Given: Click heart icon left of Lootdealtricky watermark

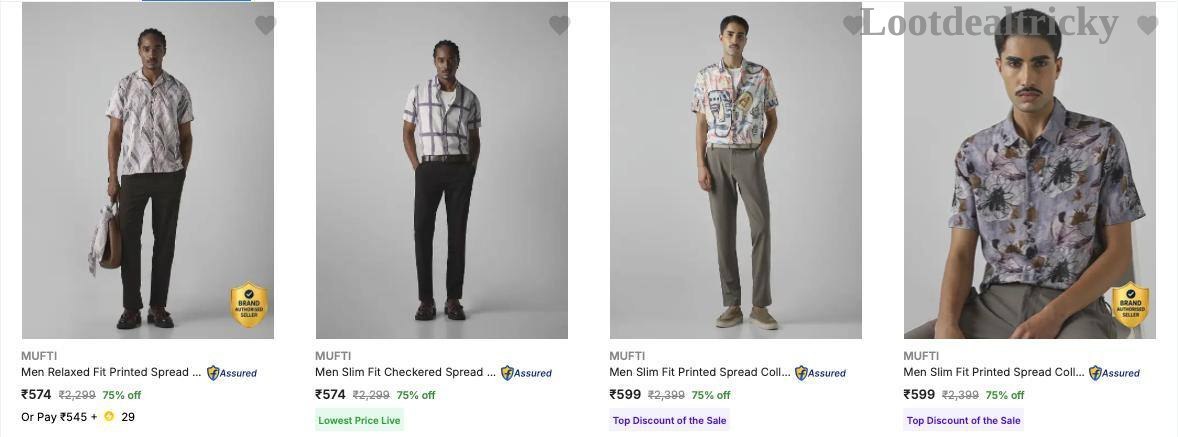Looking at the screenshot, I should pos(853,25).
